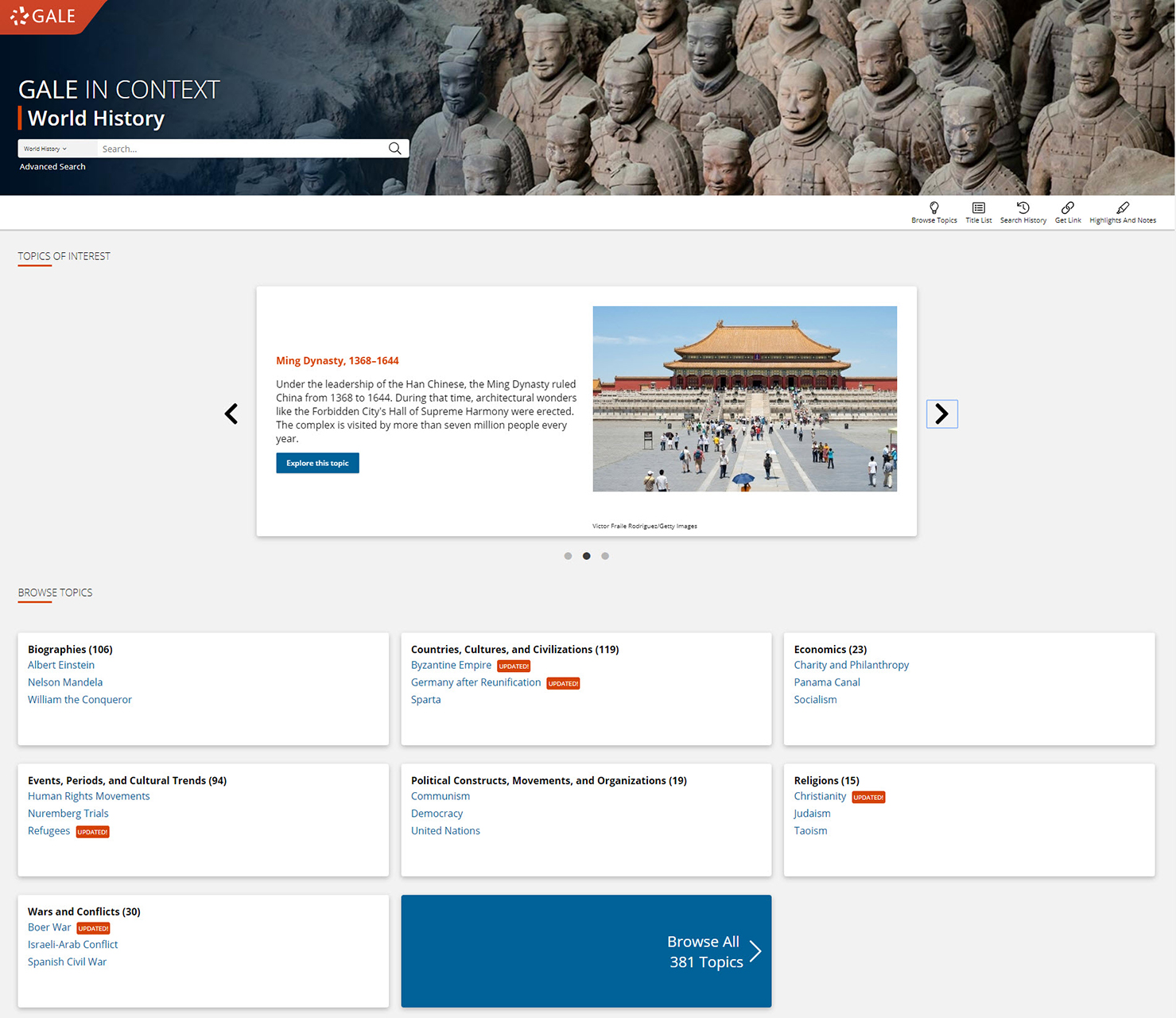
Task: Open the United Nations topic
Action: (445, 831)
